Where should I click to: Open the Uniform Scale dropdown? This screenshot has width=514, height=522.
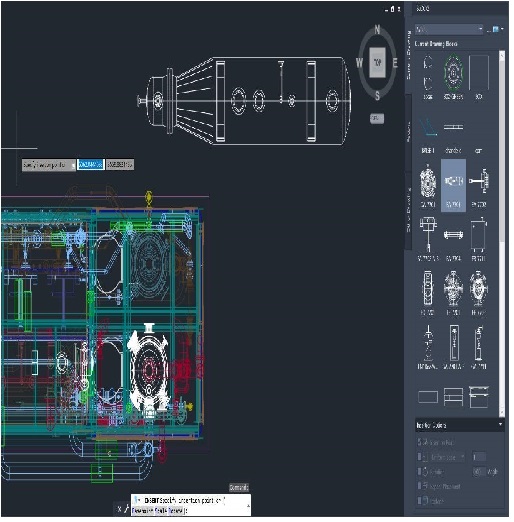[x=446, y=457]
